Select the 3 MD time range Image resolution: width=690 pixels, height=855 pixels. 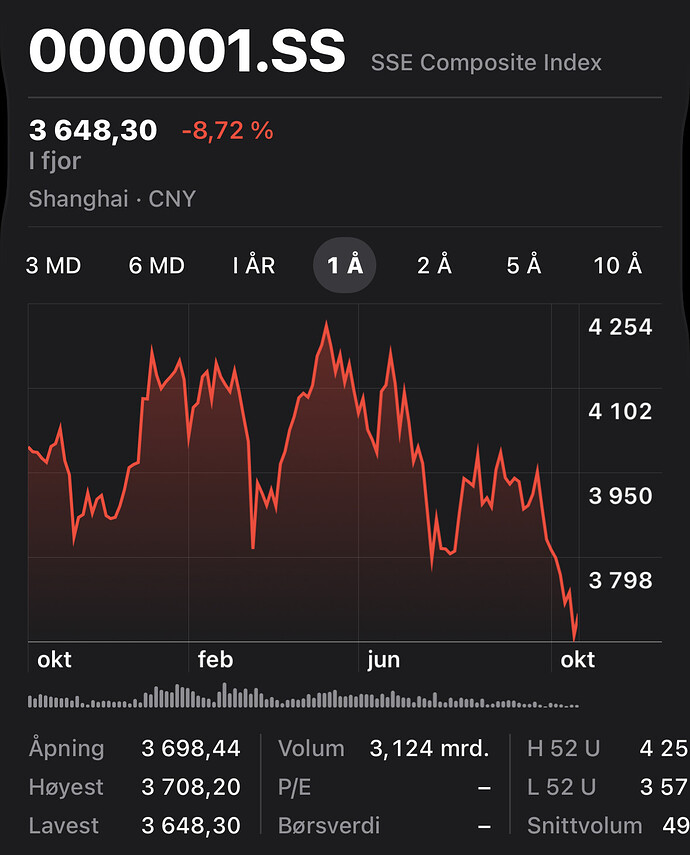pyautogui.click(x=53, y=266)
